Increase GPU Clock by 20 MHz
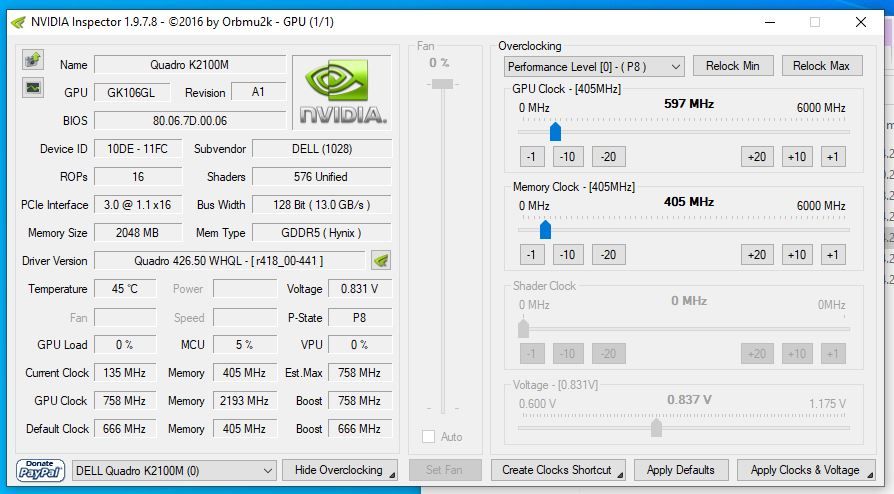This screenshot has height=494, width=894. (757, 157)
